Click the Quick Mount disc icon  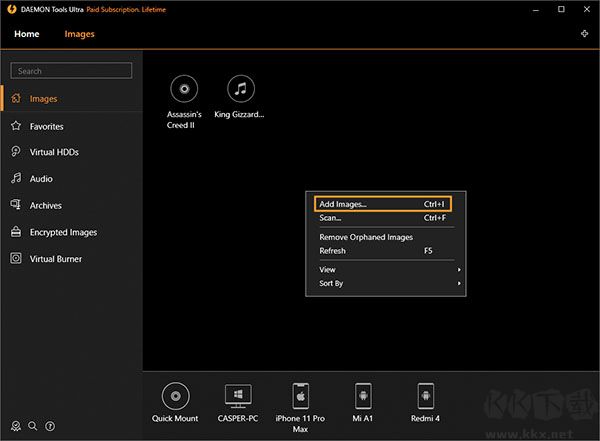(x=175, y=396)
